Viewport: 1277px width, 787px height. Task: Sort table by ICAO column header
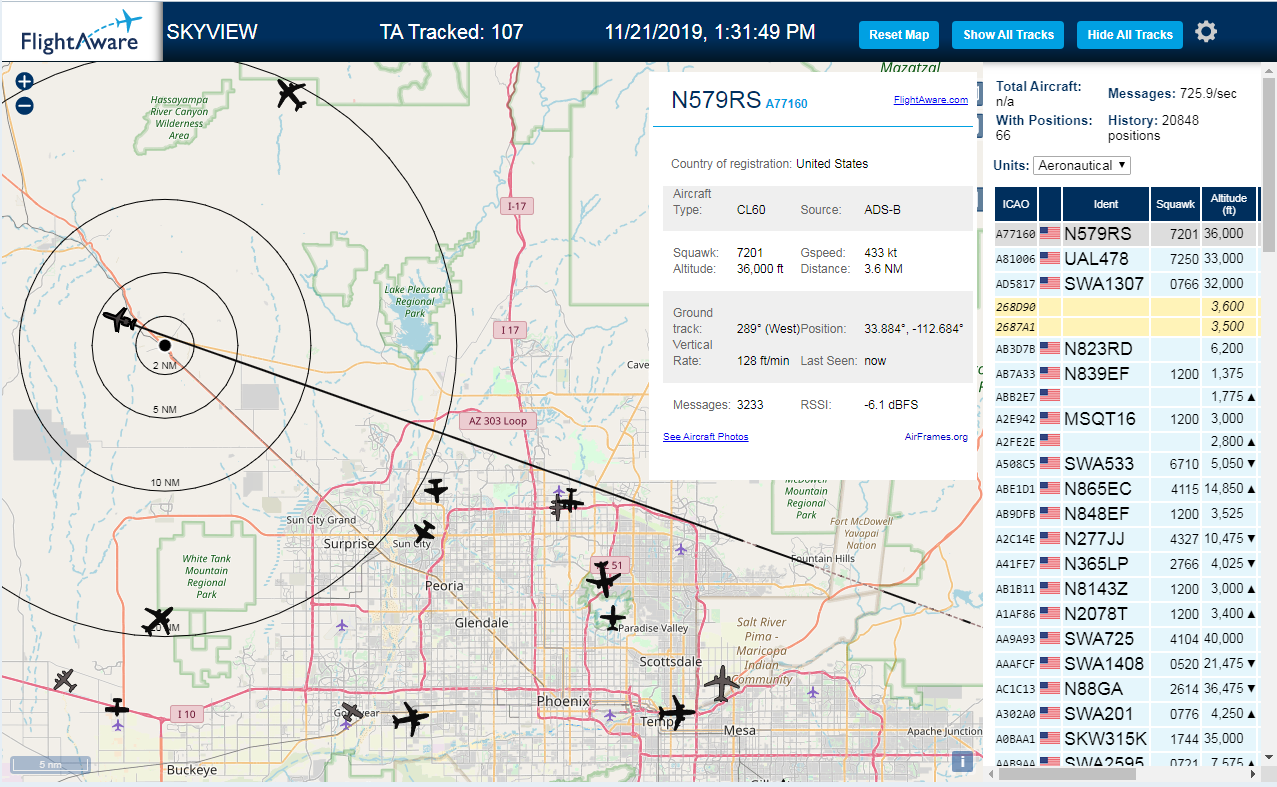click(1015, 204)
